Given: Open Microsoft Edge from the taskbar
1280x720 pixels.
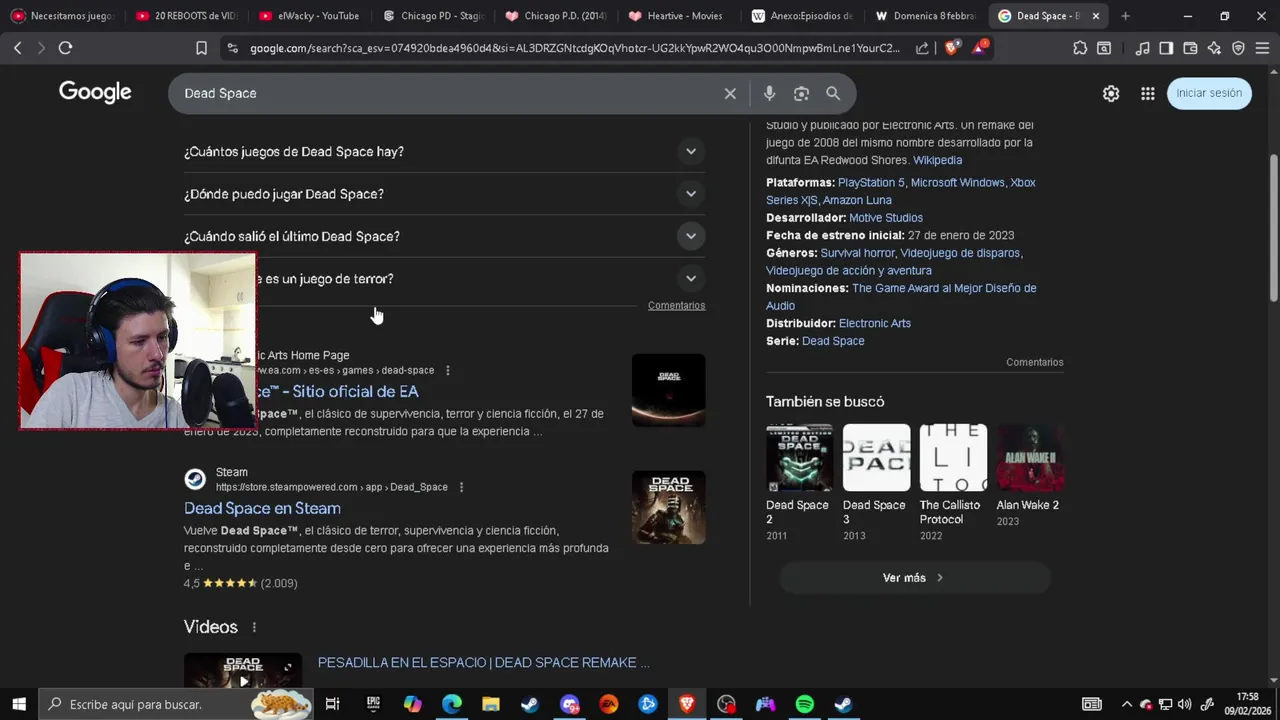Looking at the screenshot, I should [x=452, y=704].
